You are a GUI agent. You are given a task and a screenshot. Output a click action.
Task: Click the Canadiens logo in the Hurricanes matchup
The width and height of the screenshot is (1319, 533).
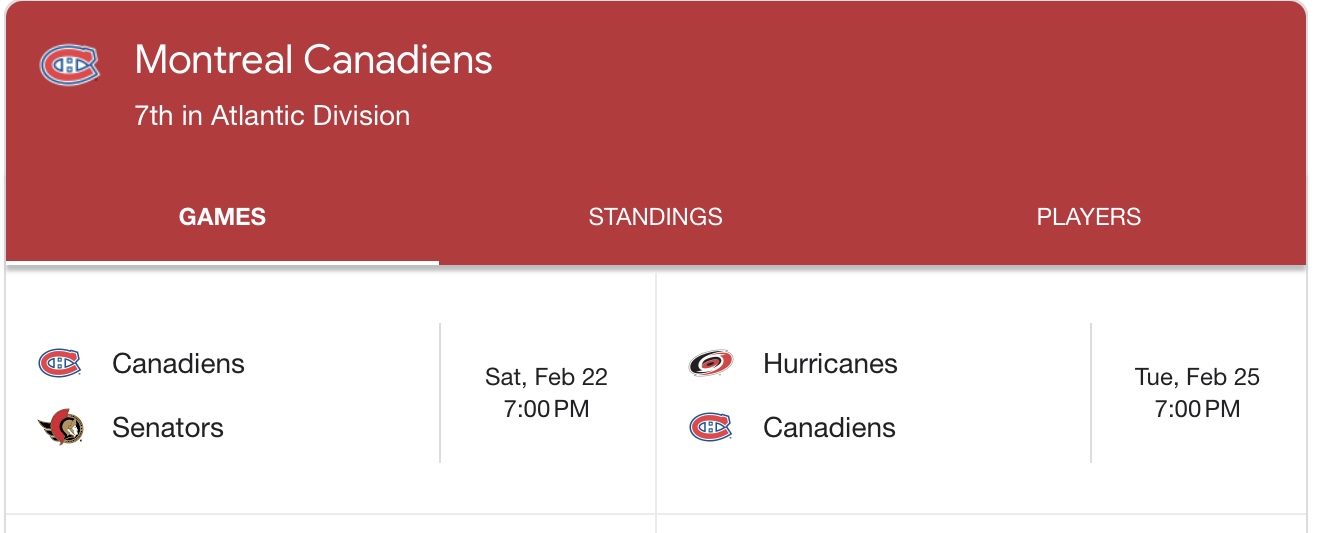click(710, 428)
